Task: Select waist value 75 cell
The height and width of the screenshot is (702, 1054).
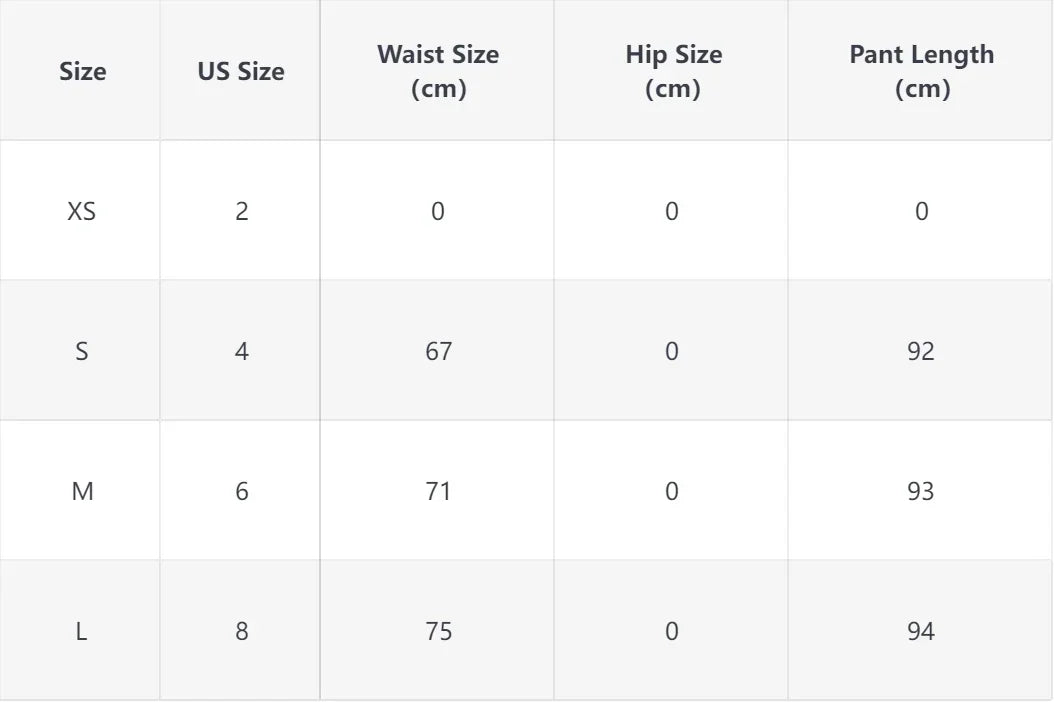Action: [438, 631]
